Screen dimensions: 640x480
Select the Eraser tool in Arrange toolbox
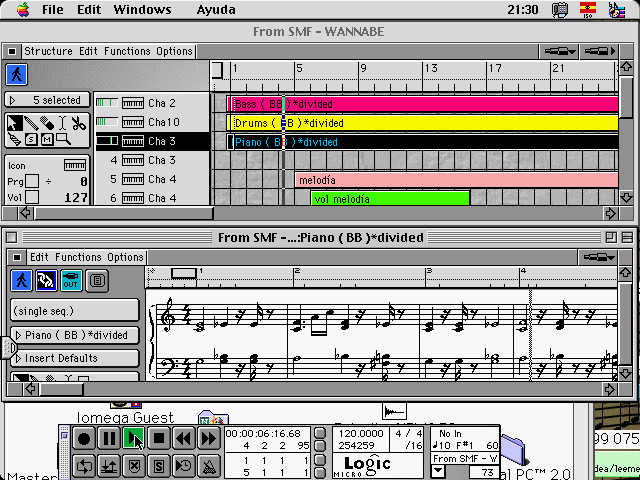pyautogui.click(x=47, y=123)
